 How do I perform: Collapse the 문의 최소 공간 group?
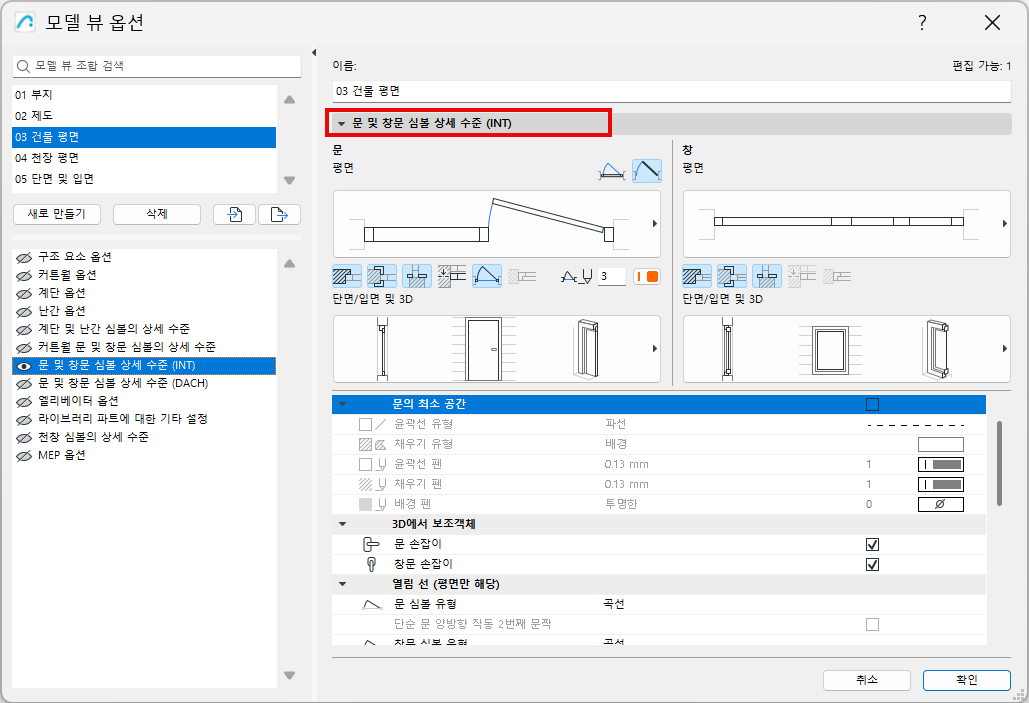point(342,404)
